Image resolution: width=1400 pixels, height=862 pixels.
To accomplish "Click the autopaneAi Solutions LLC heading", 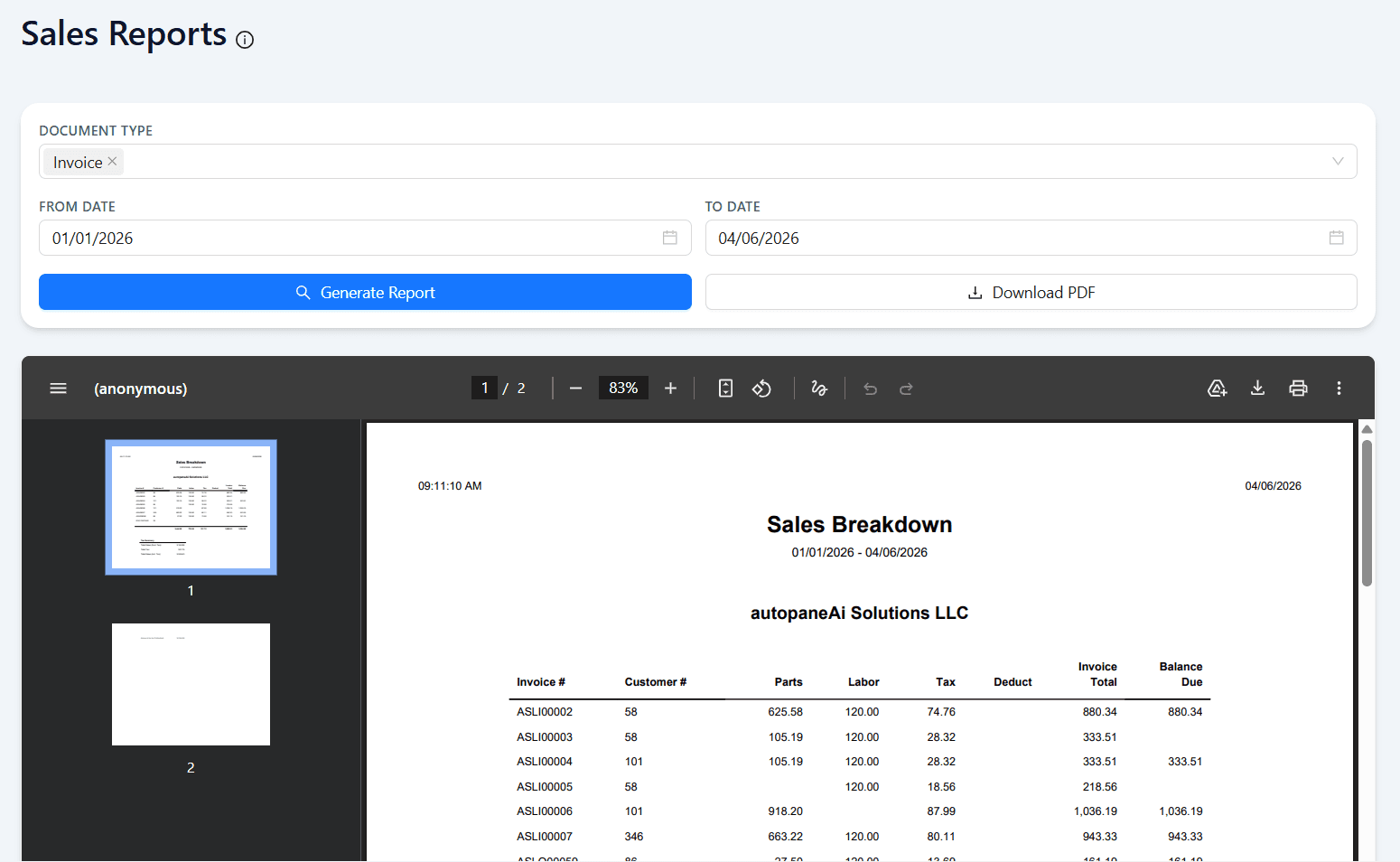I will point(859,614).
